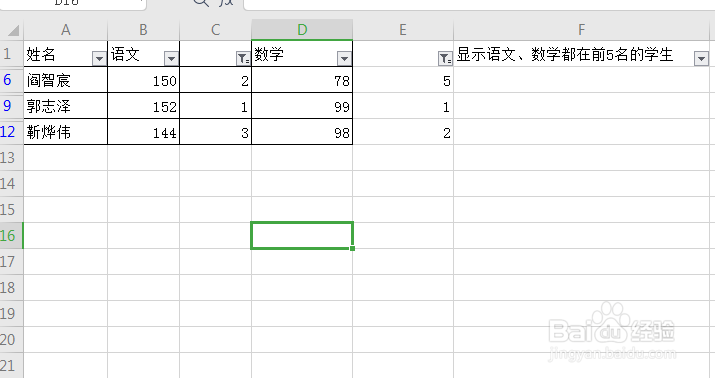Select the name cell 郭志泽

pos(66,106)
